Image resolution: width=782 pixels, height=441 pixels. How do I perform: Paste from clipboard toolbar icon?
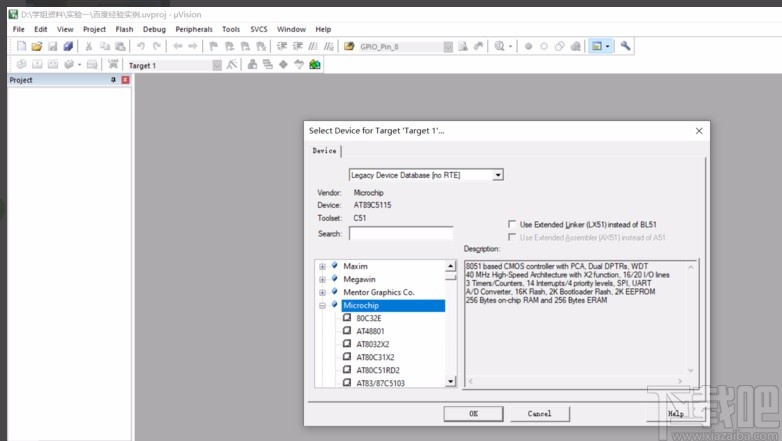[120, 46]
